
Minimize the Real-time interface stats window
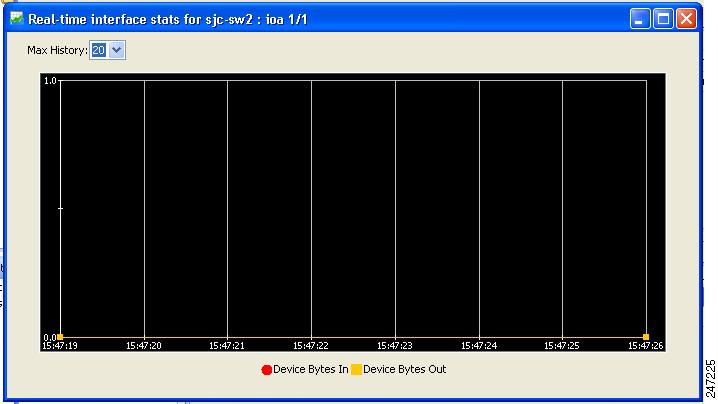point(640,19)
